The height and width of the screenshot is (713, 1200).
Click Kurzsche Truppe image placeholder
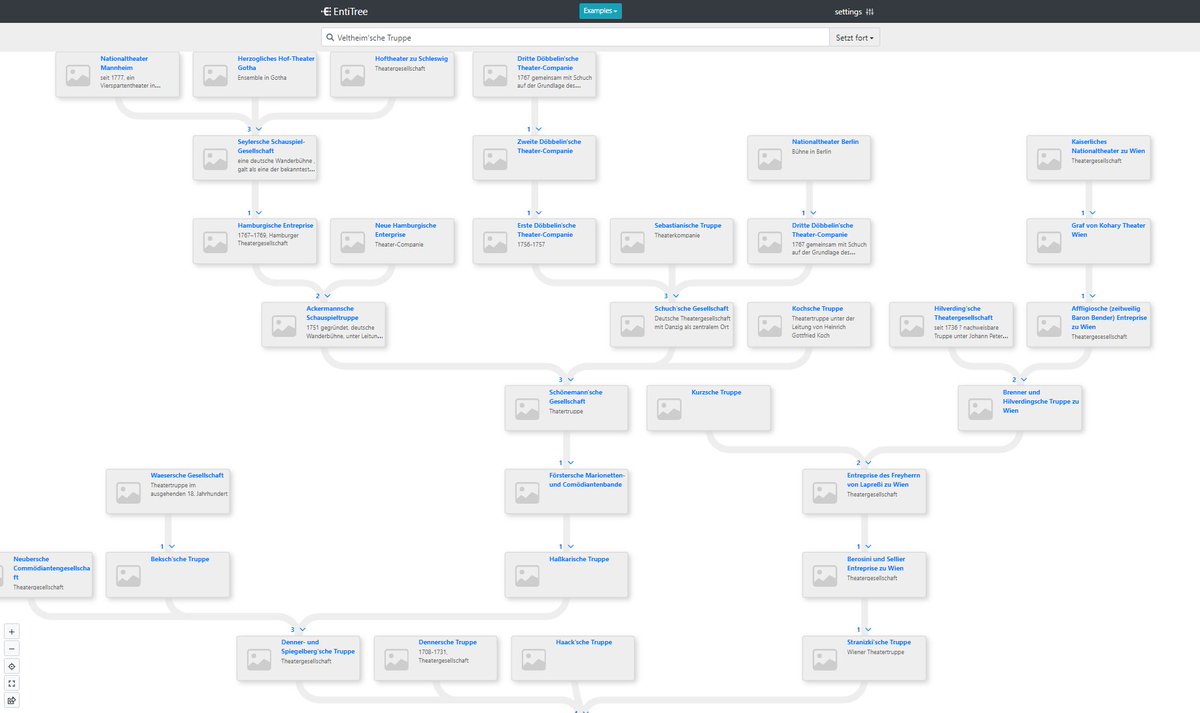(x=669, y=408)
